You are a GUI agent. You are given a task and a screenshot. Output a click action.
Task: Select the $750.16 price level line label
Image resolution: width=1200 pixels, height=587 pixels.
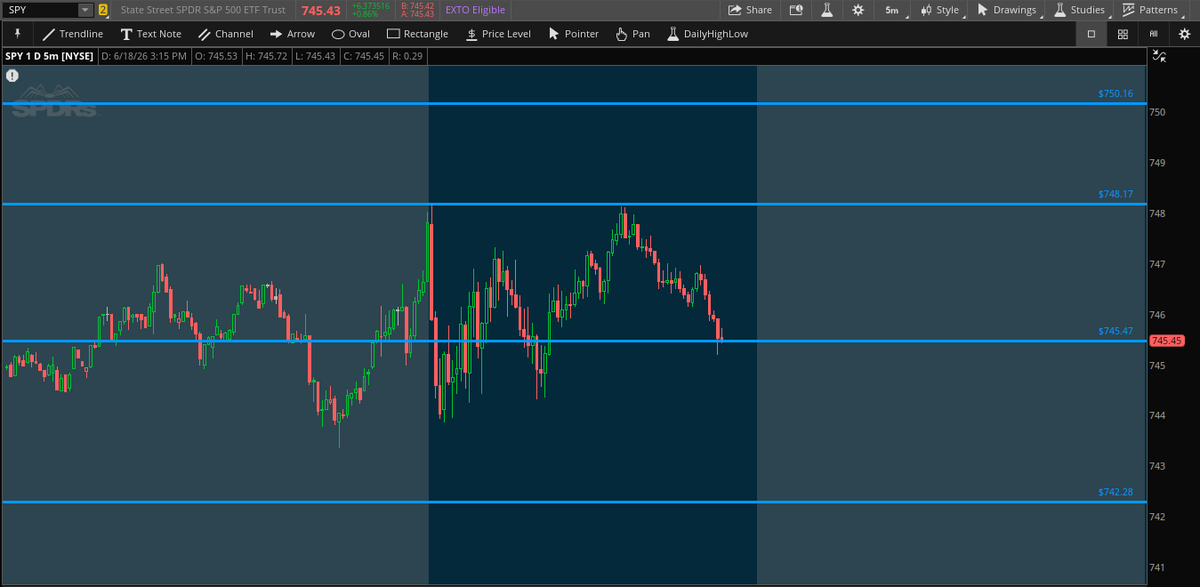(x=1115, y=94)
